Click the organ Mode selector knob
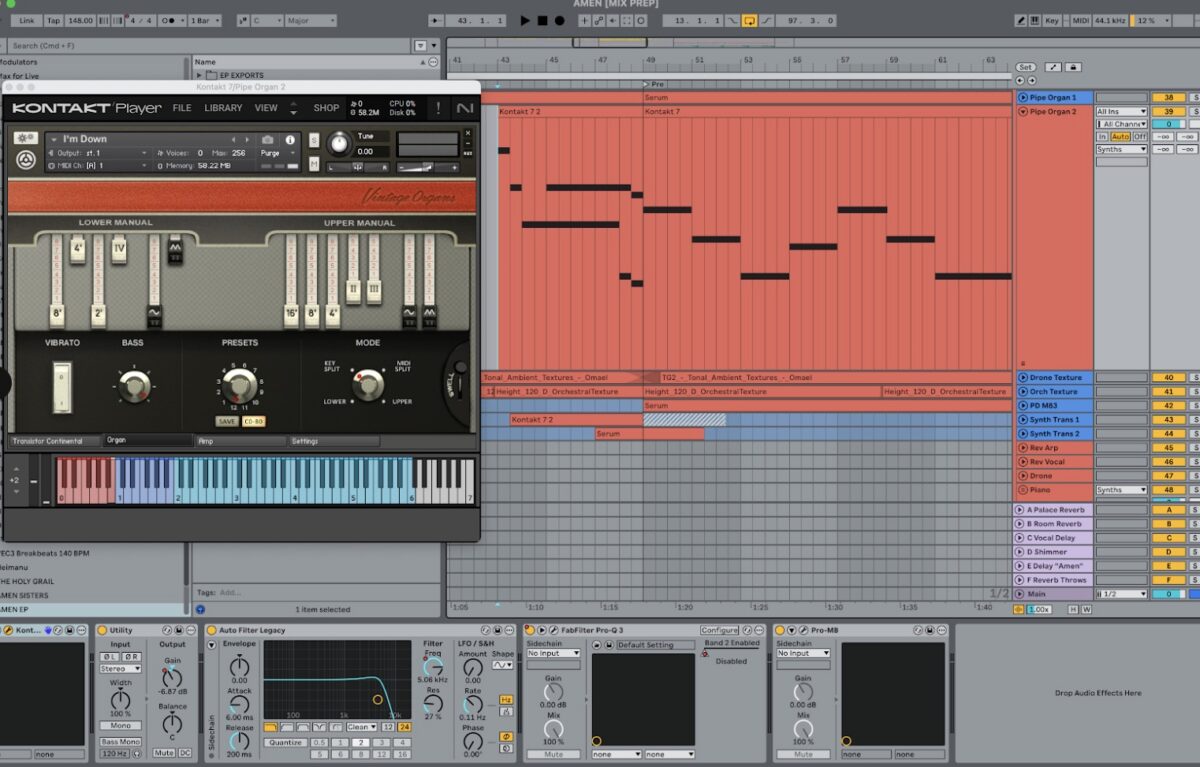1200x767 pixels. click(x=368, y=384)
